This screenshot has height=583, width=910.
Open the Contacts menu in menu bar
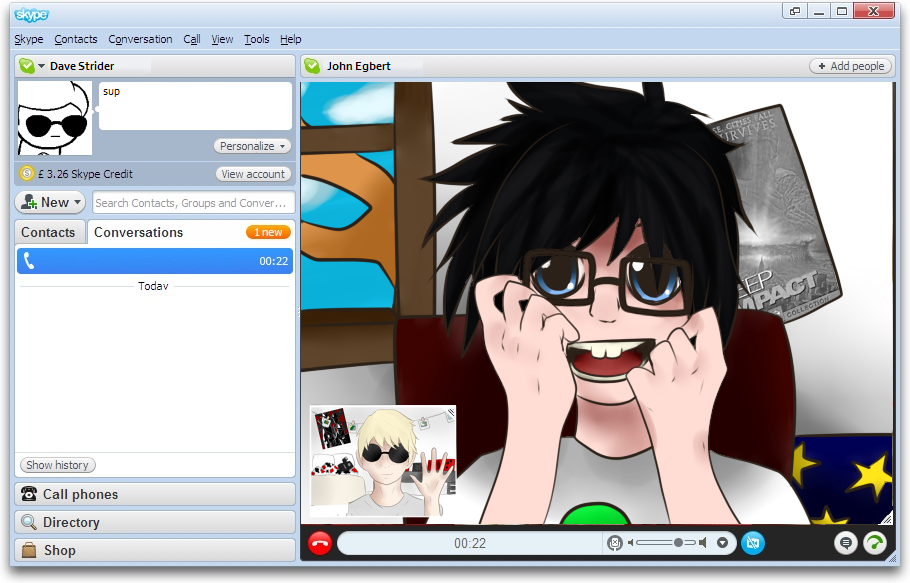point(76,39)
